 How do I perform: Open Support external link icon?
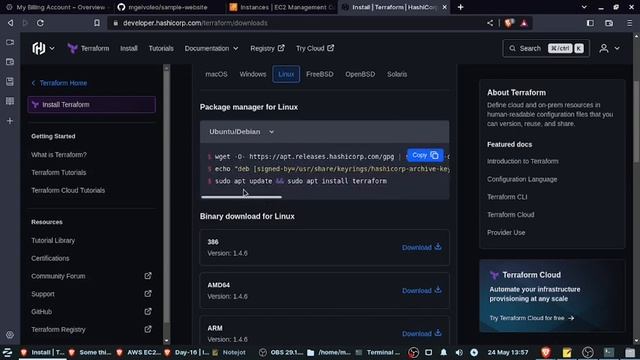click(148, 293)
